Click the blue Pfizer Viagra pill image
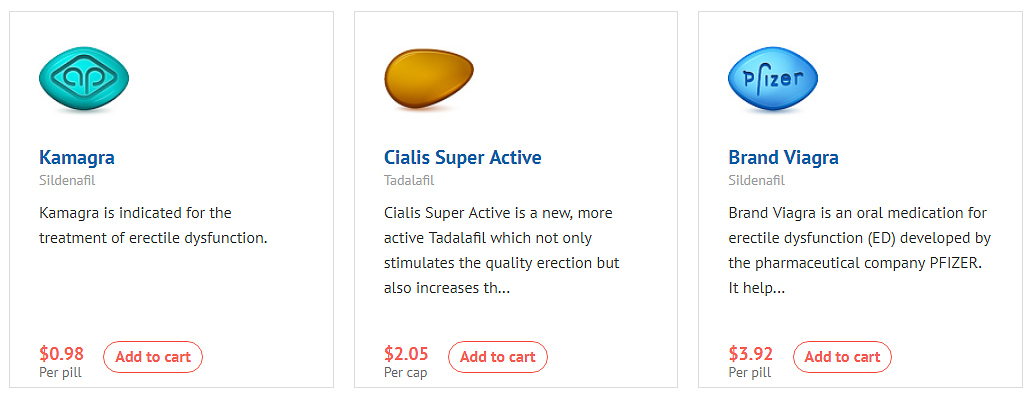The height and width of the screenshot is (399, 1034). (x=773, y=78)
